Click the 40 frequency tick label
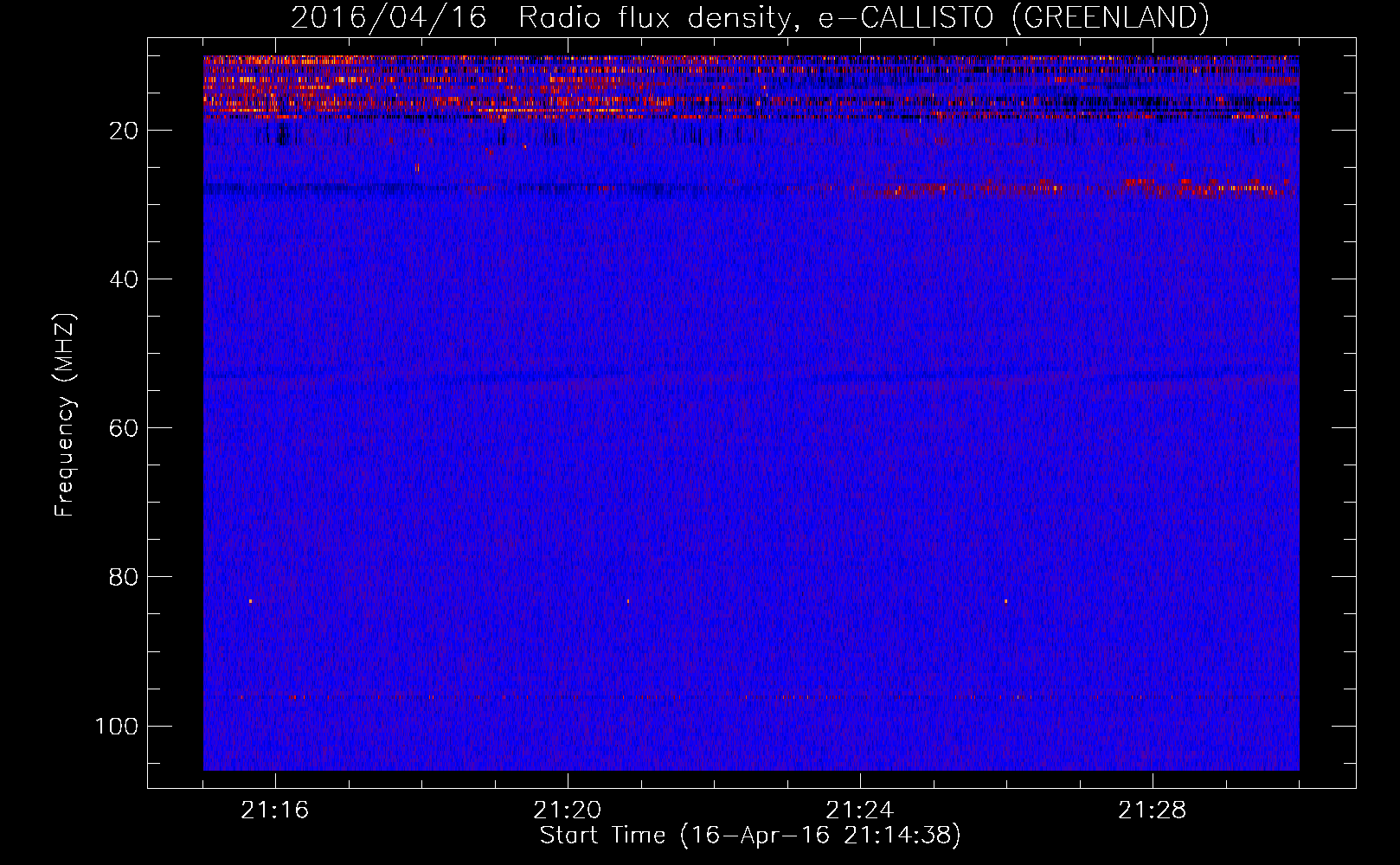 coord(124,279)
